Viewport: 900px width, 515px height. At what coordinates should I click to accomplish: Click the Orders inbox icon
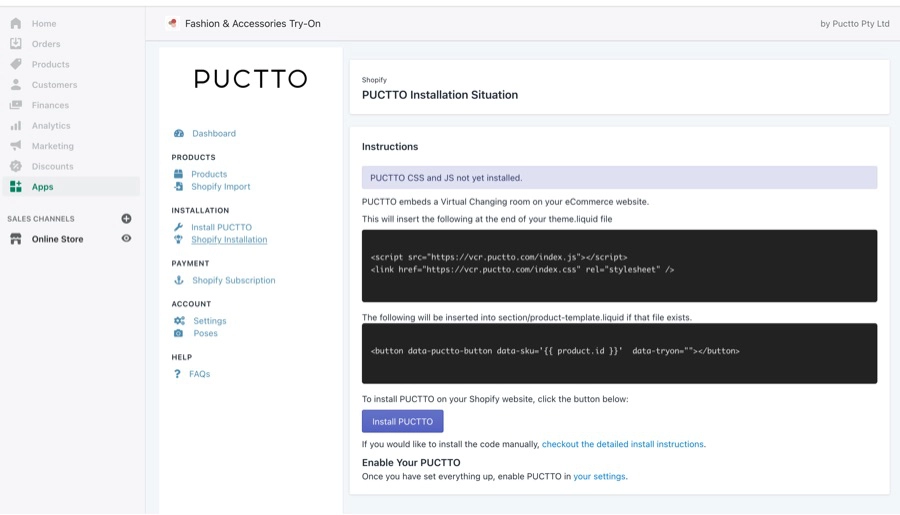click(x=15, y=44)
